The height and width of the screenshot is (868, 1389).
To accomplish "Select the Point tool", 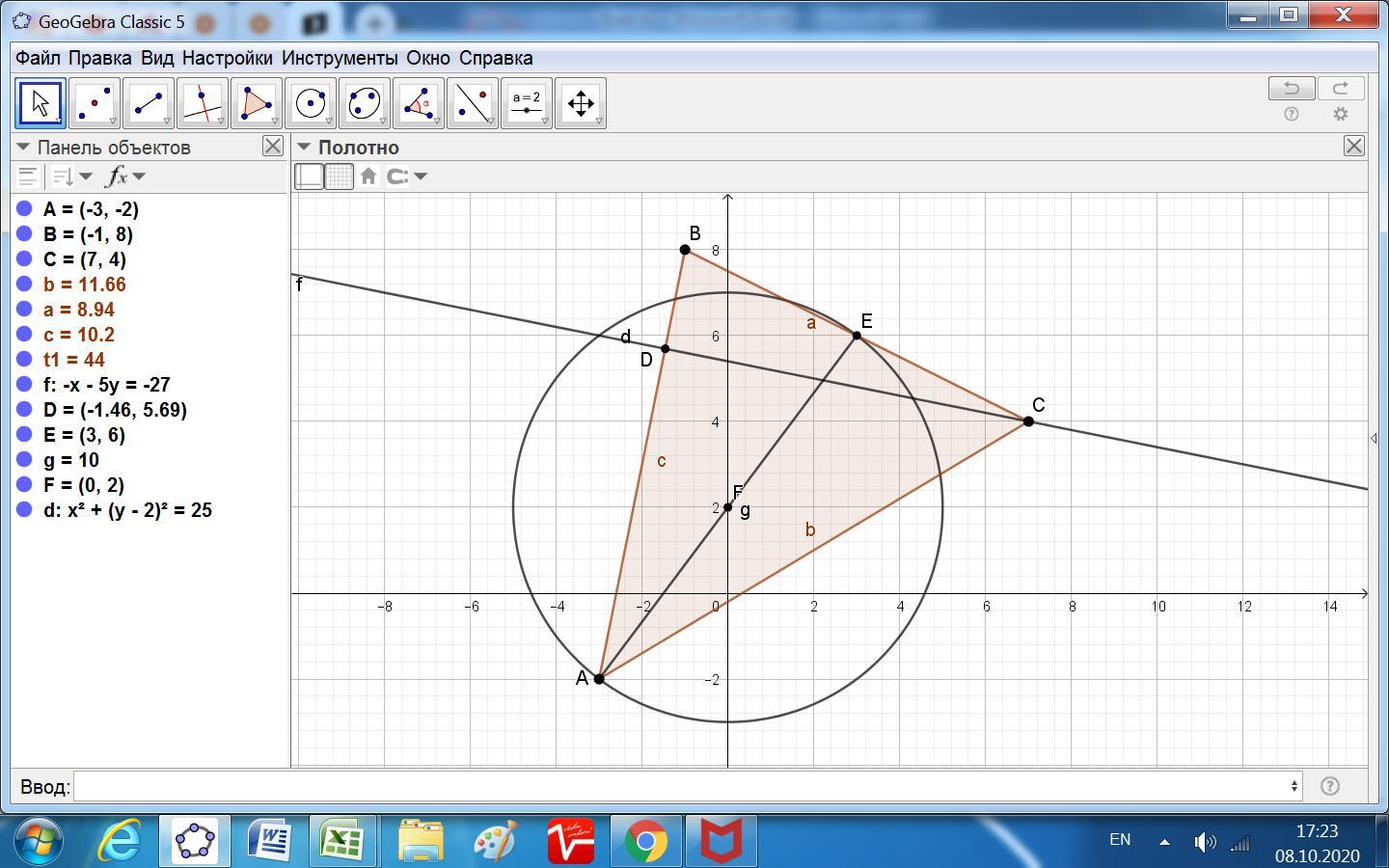I will pos(95,103).
